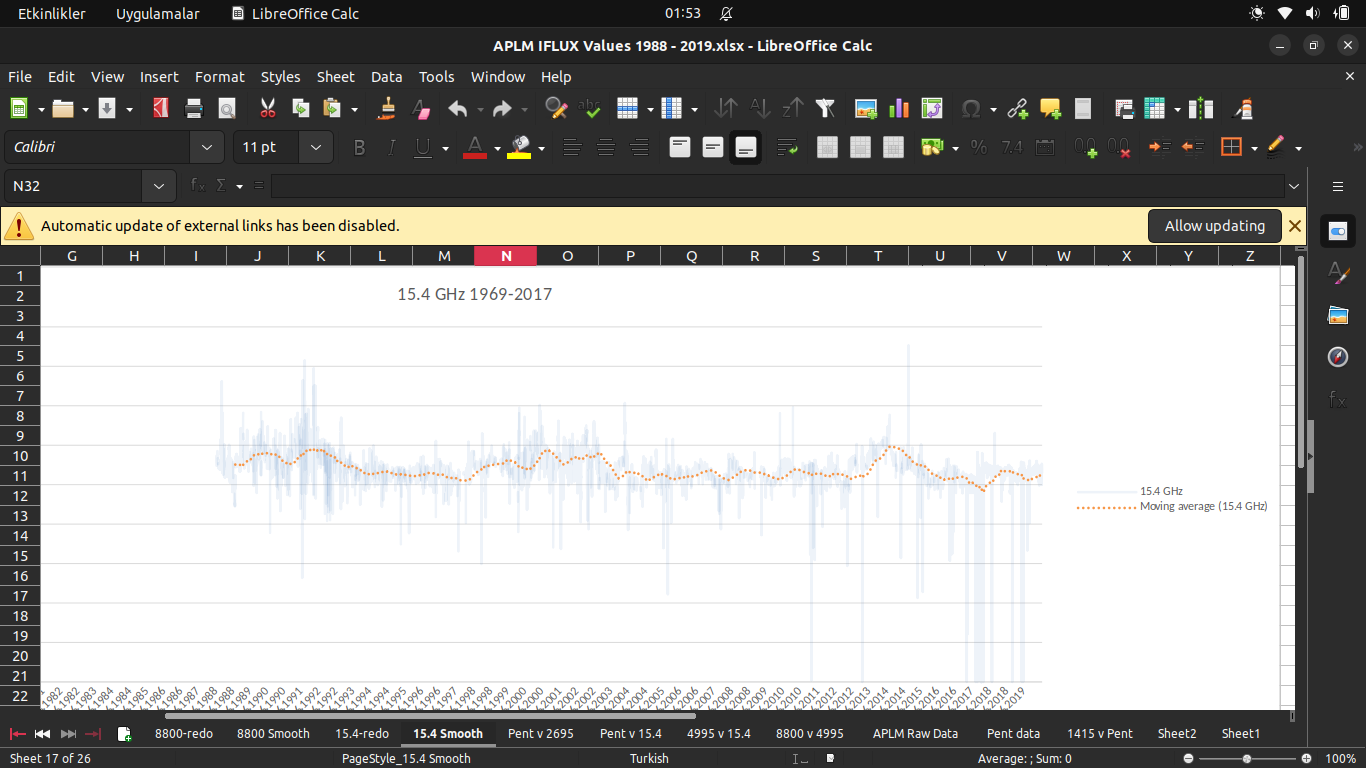Image resolution: width=1366 pixels, height=768 pixels.
Task: Click the Cut scissors icon
Action: pyautogui.click(x=267, y=109)
